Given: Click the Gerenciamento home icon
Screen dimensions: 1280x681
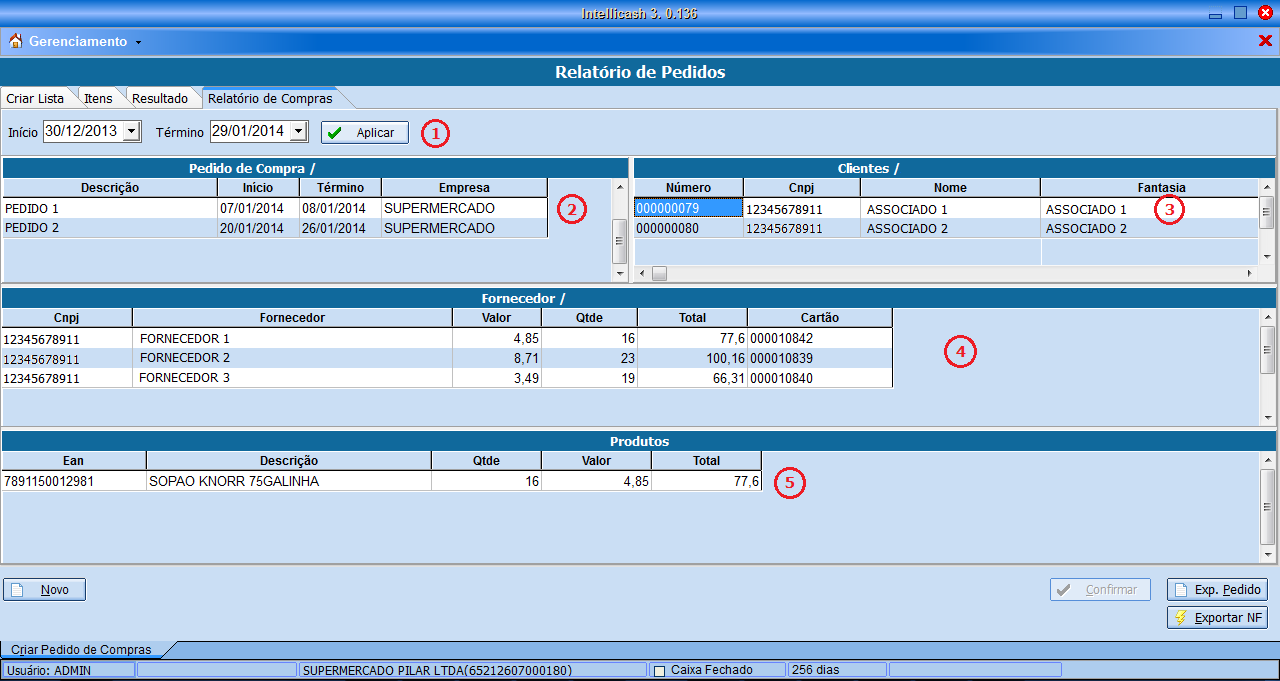Looking at the screenshot, I should tap(15, 41).
